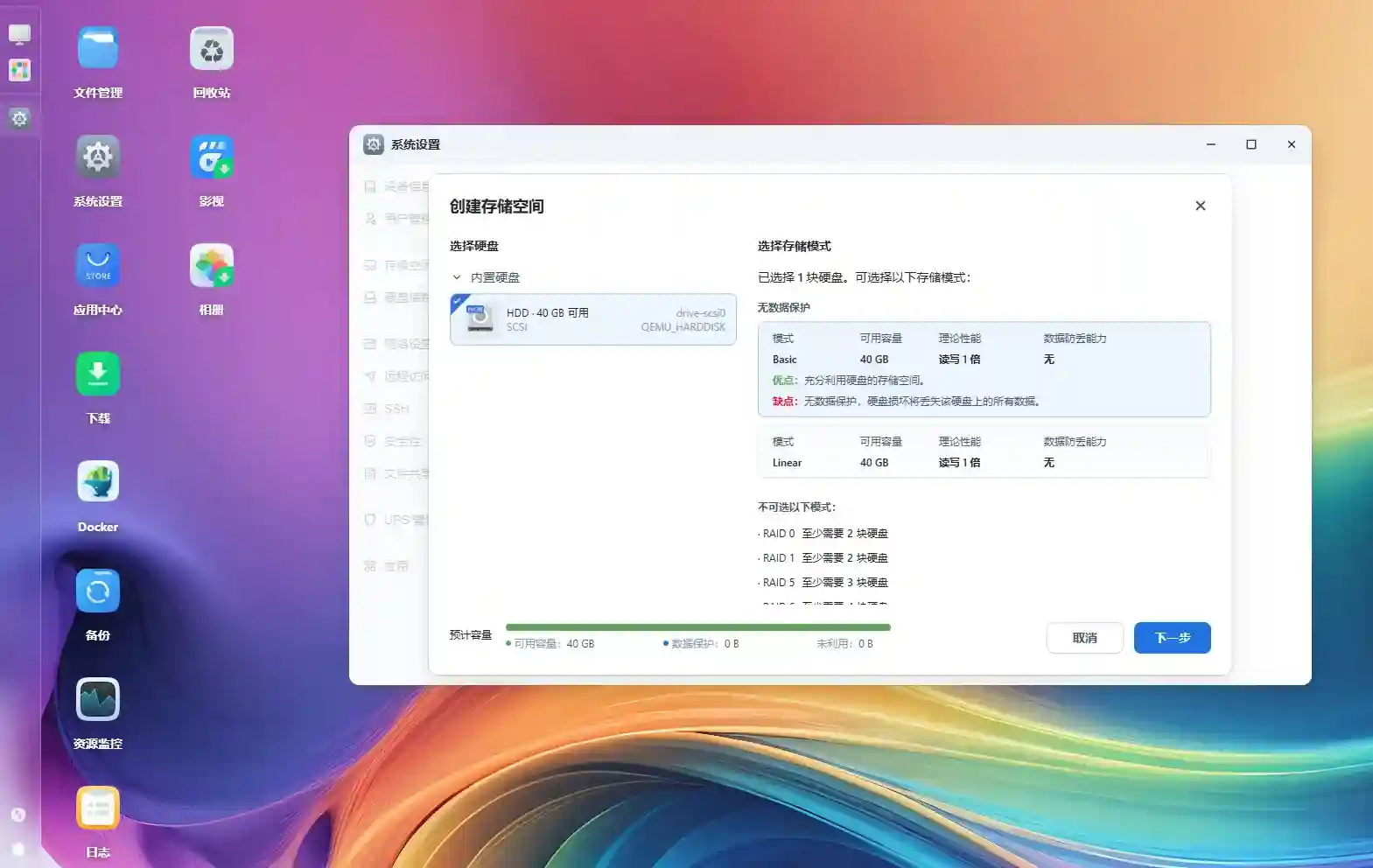
Task: Click the settings gear in left taskbar
Action: point(19,118)
